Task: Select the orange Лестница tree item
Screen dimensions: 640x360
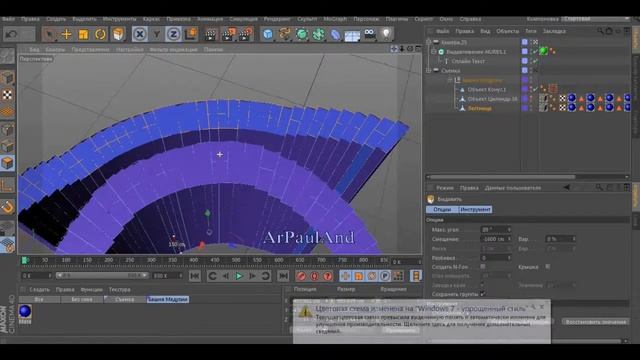Action: [x=480, y=108]
